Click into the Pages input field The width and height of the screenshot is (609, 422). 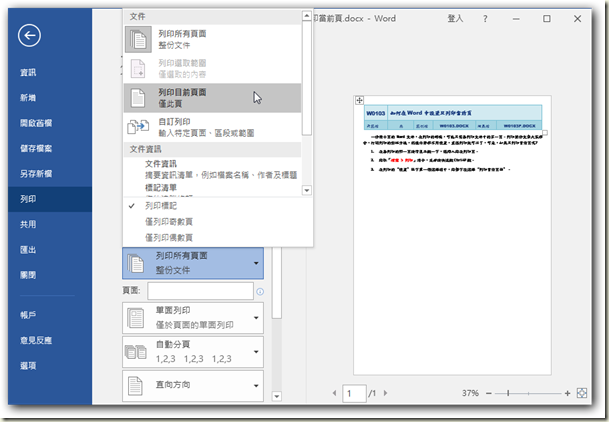(x=200, y=291)
